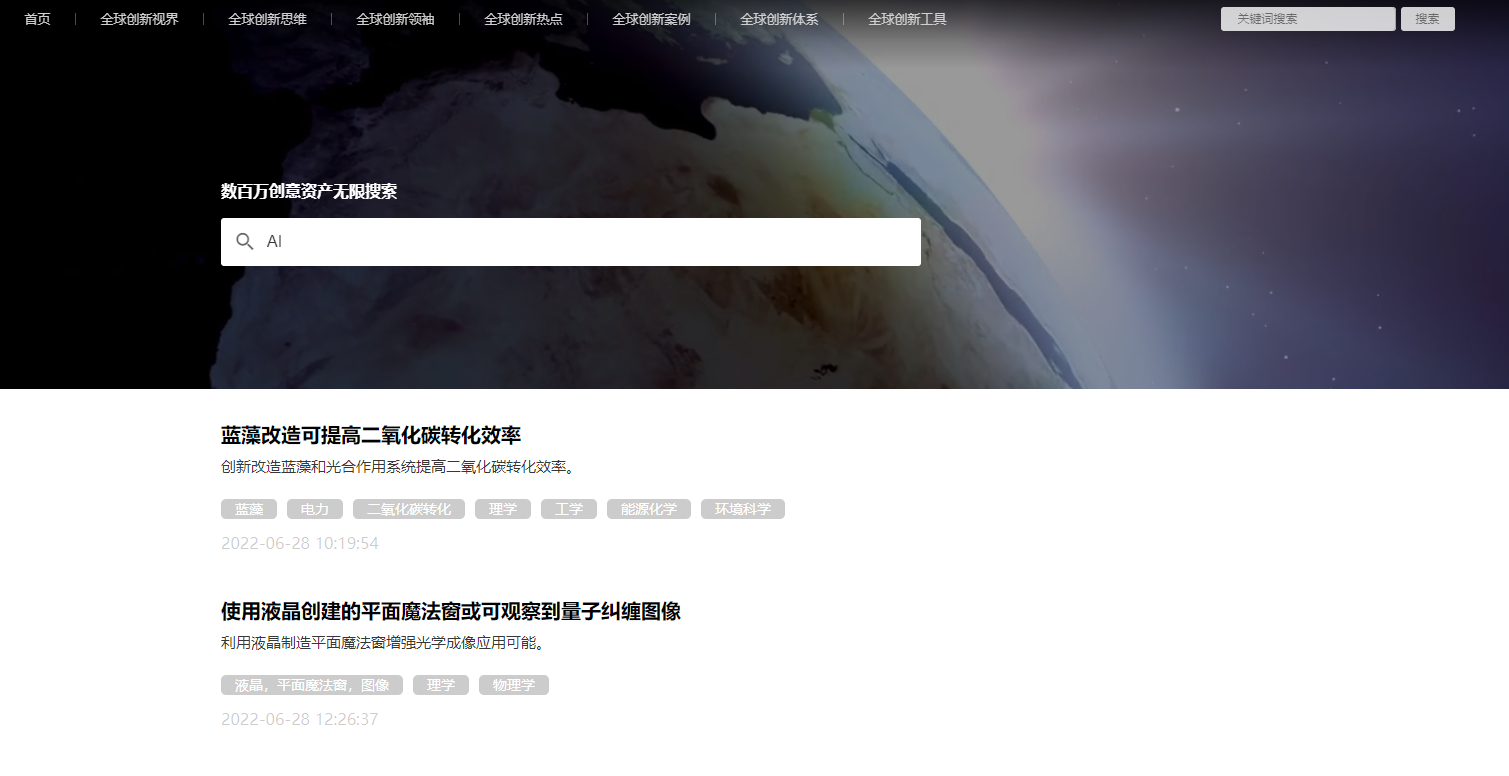The width and height of the screenshot is (1509, 776).
Task: Open article 蓝藻改造可提高二氧化碳转化效率
Action: point(371,435)
